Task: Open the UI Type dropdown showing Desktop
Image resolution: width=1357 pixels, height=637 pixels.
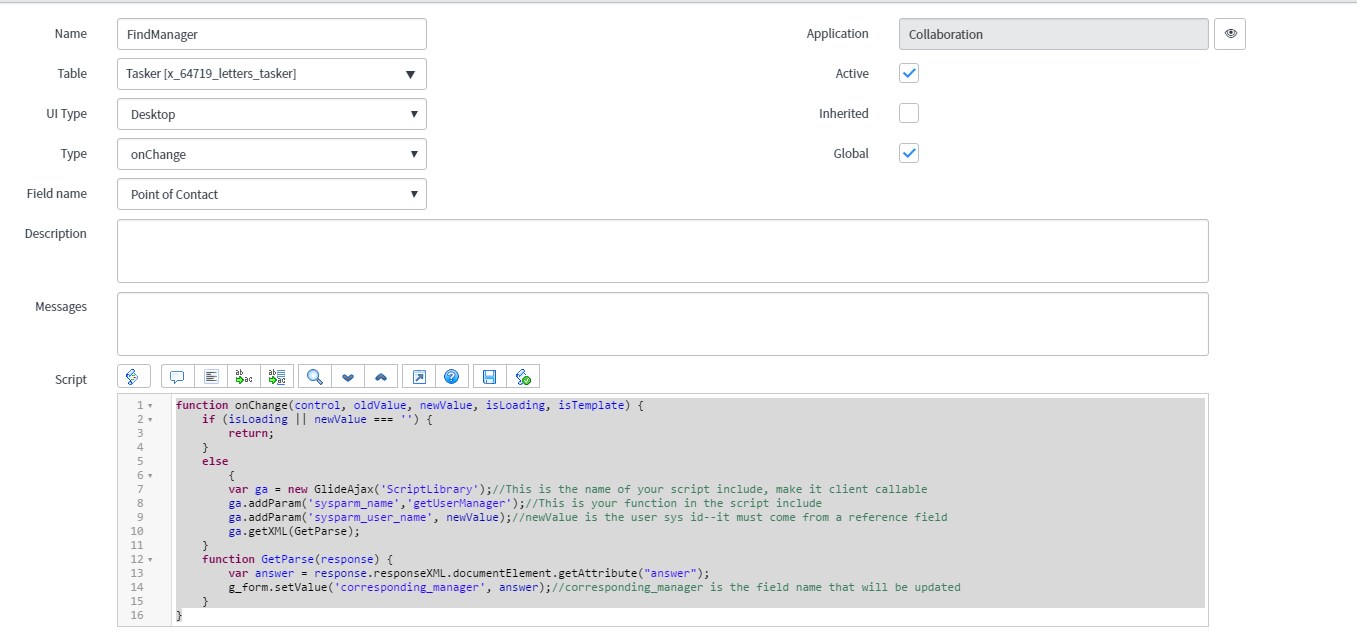Action: pos(272,114)
